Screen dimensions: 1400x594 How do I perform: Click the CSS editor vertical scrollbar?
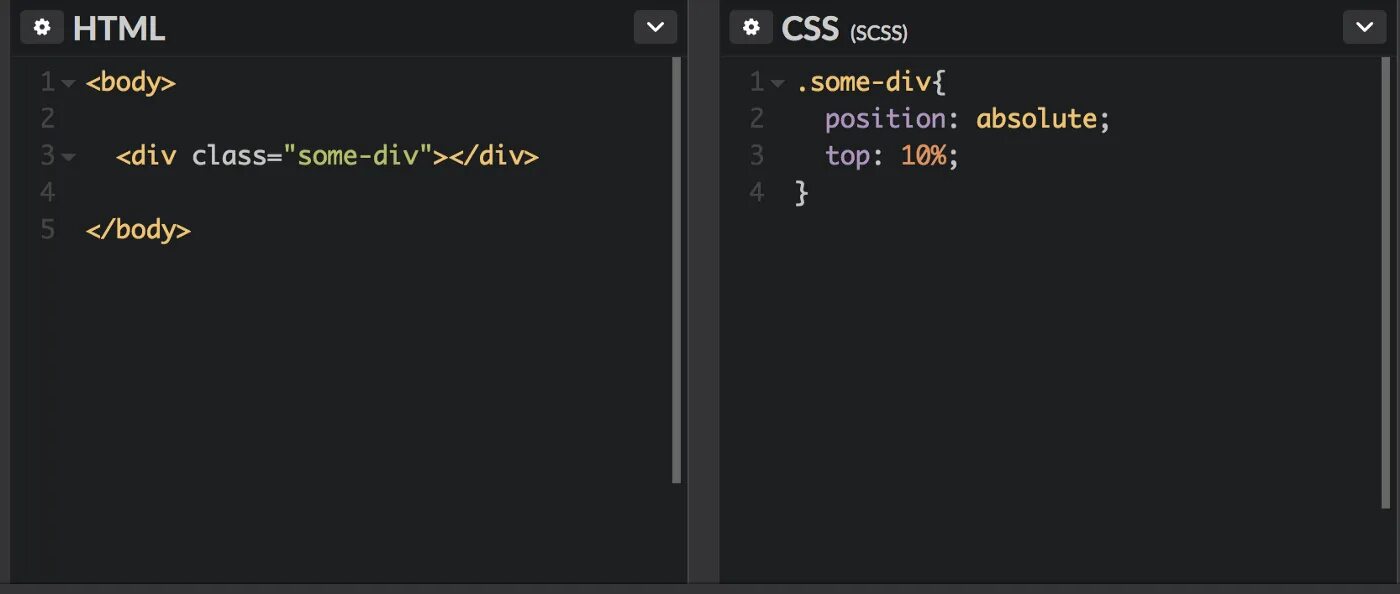(1386, 282)
